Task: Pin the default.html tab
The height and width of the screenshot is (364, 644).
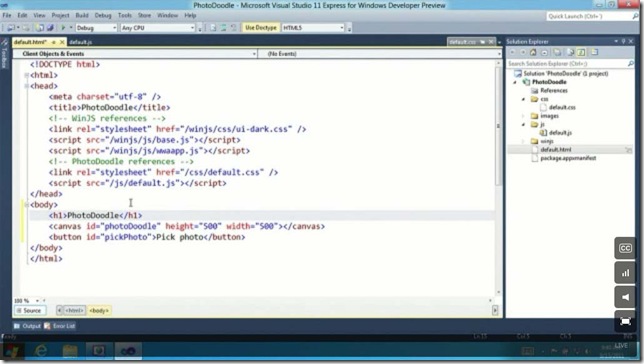Action: pyautogui.click(x=54, y=42)
